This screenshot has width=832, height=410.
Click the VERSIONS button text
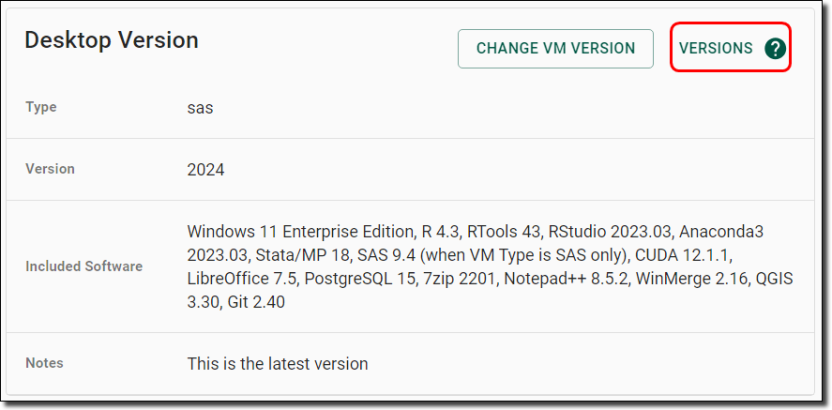pyautogui.click(x=716, y=48)
